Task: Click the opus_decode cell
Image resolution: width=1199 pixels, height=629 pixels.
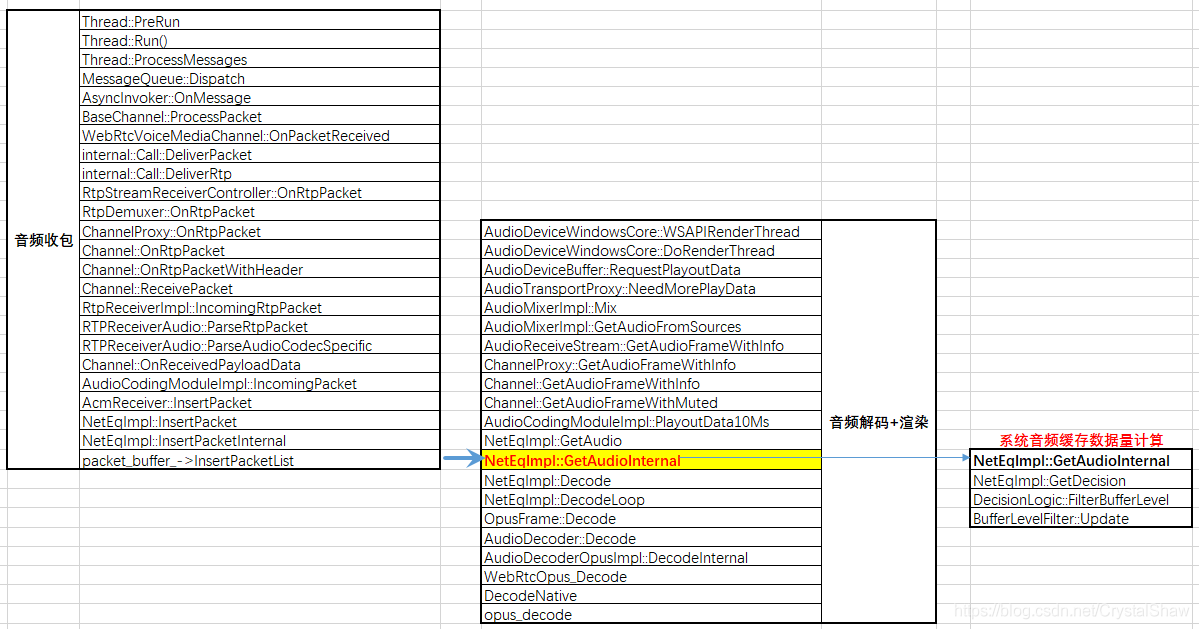Action: [650, 615]
